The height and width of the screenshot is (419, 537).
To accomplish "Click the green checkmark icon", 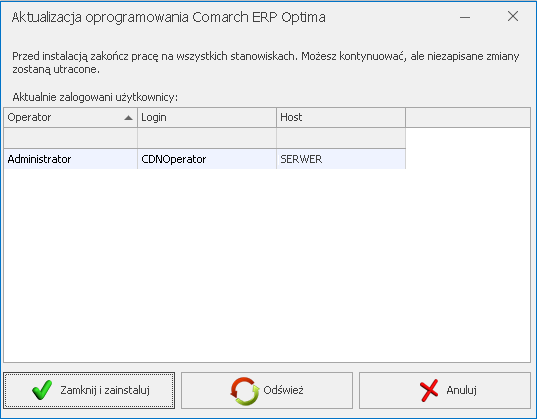I will (x=42, y=390).
